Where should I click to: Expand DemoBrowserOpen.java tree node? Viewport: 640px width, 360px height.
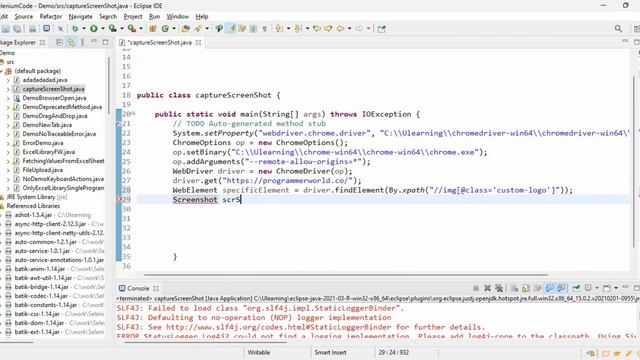point(8,98)
